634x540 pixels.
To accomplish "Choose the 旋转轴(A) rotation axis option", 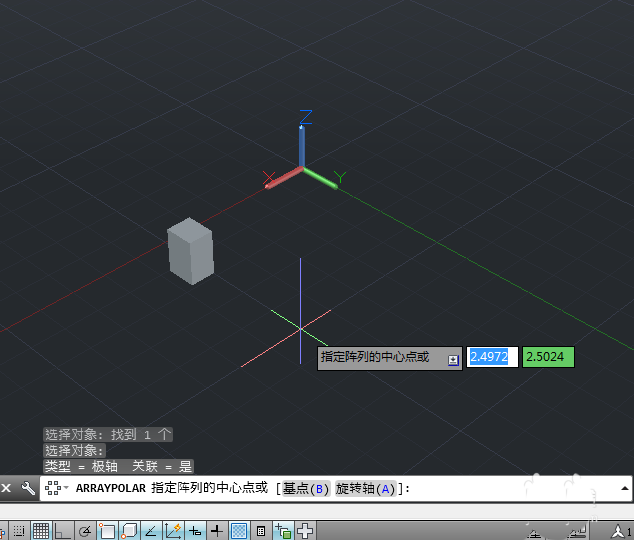I will [365, 488].
